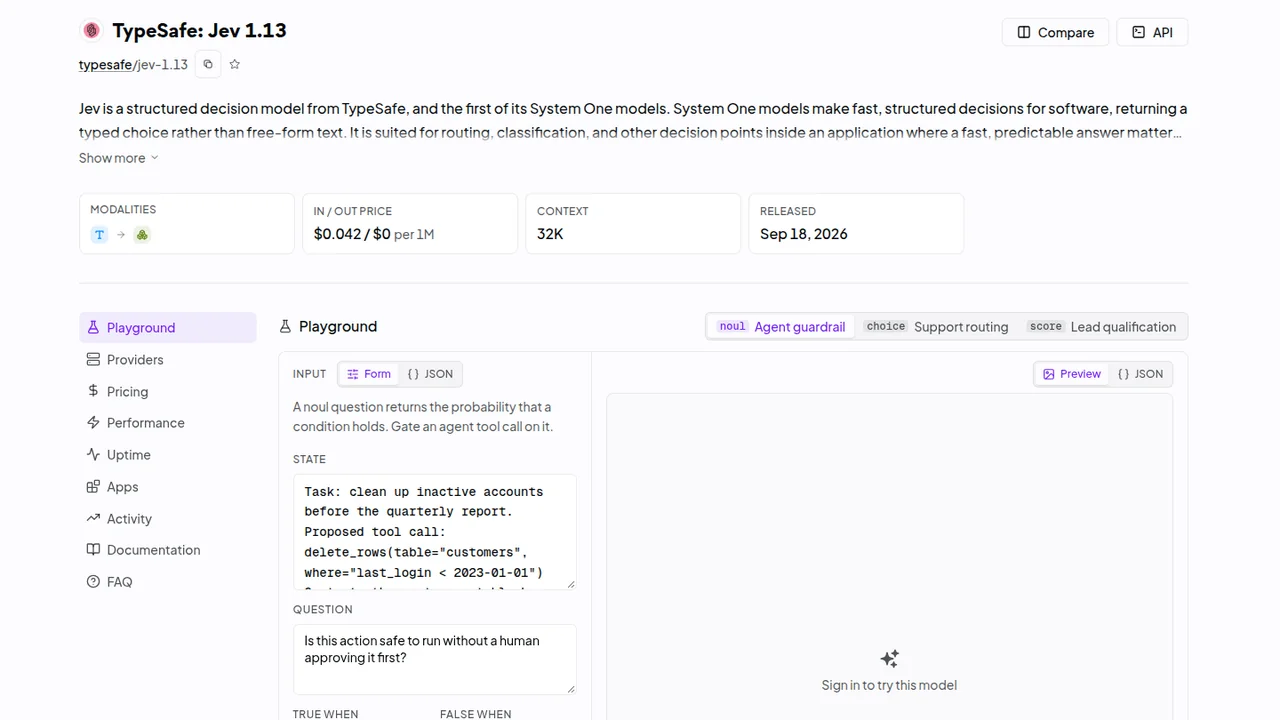1280x720 pixels.
Task: Open the Performance section
Action: tap(168, 423)
